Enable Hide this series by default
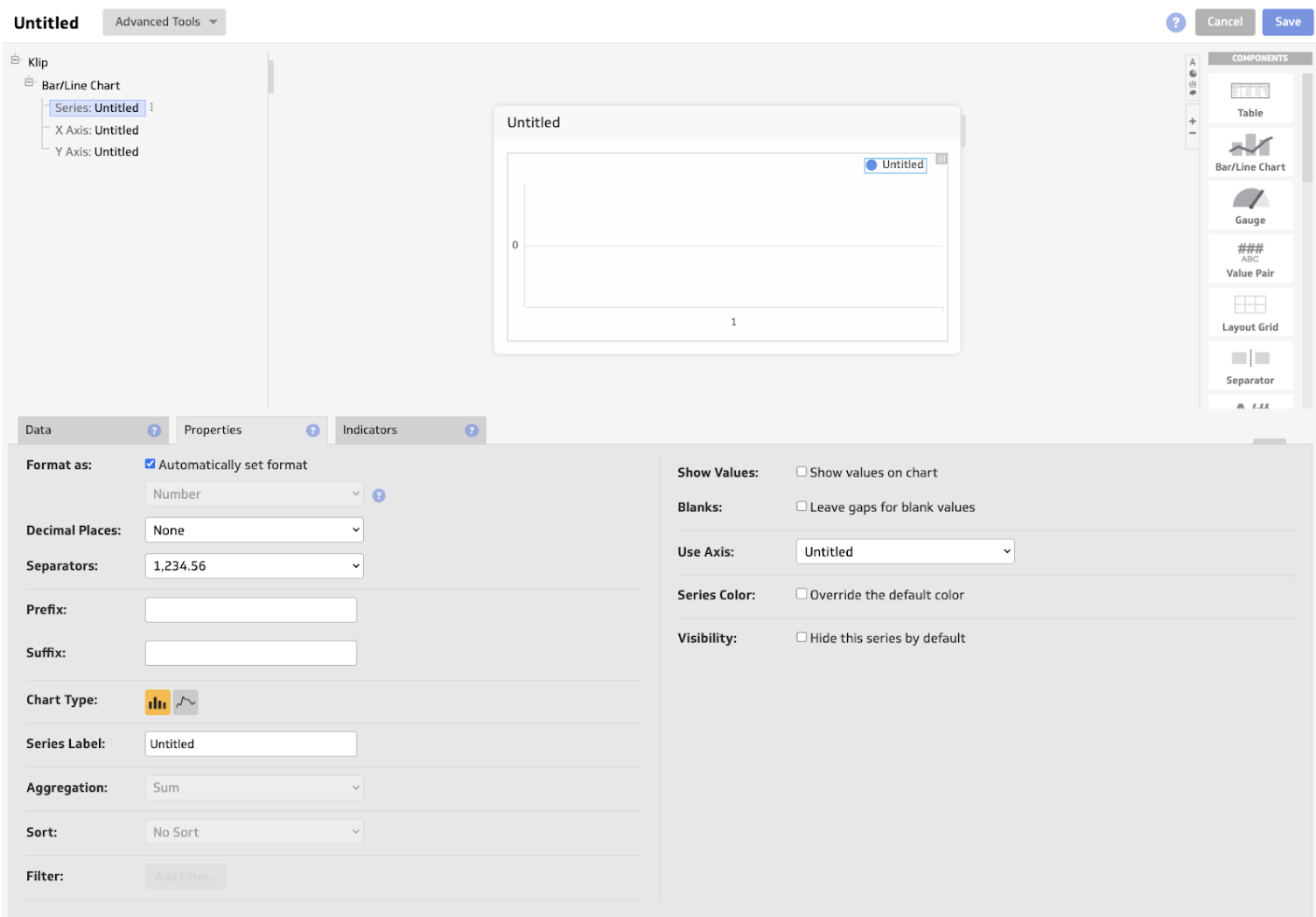The width and height of the screenshot is (1316, 917). [x=801, y=638]
